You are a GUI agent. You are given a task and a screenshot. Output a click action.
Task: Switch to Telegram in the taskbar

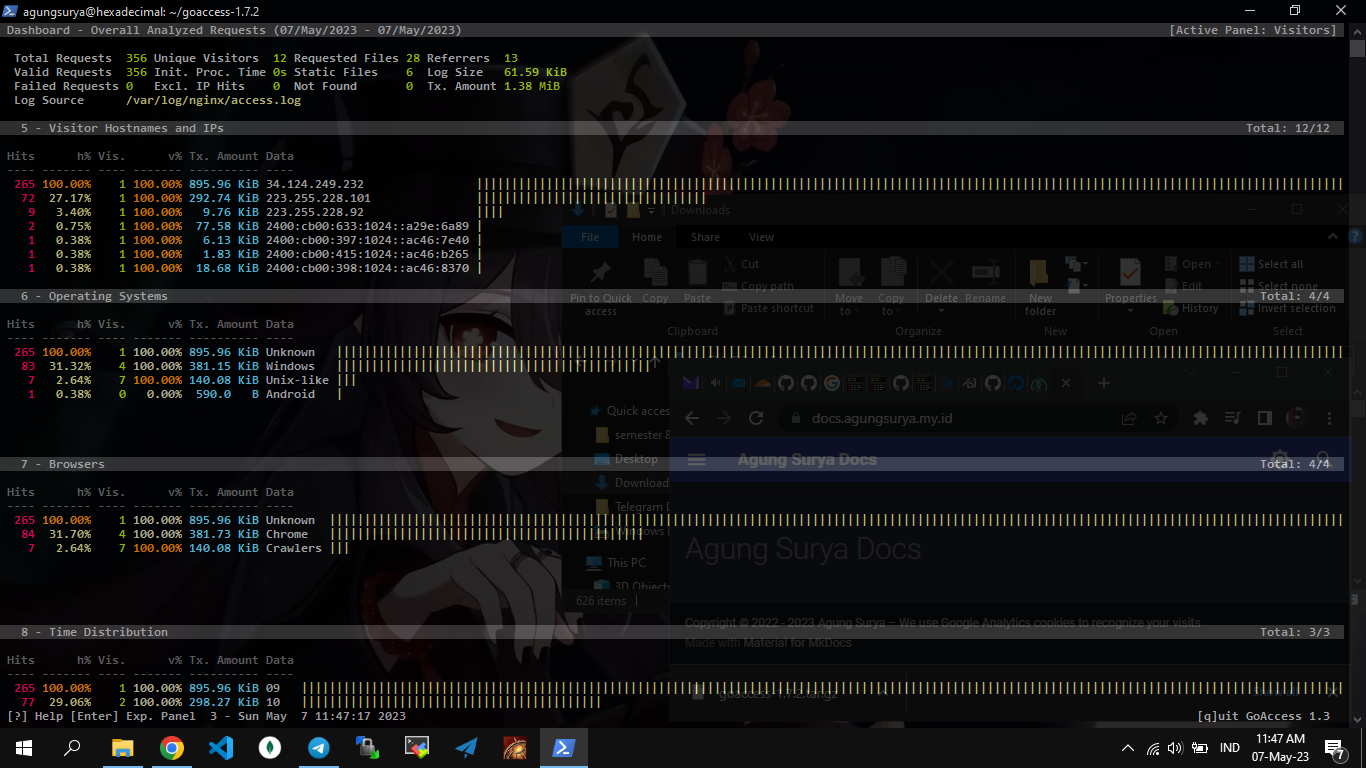coord(319,748)
